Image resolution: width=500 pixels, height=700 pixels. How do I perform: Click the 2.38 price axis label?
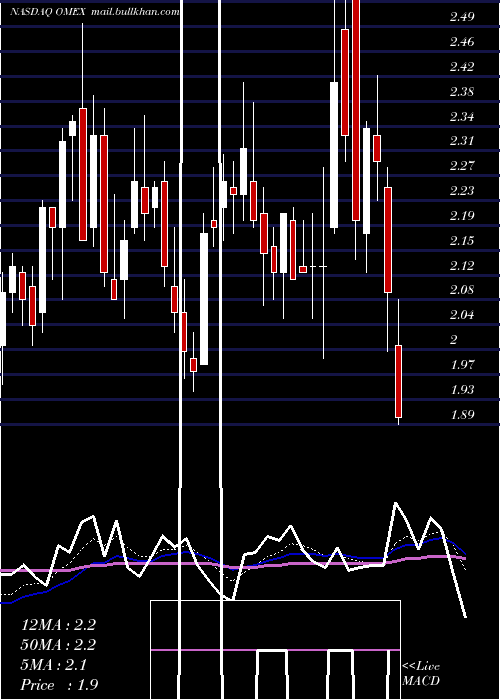462,92
